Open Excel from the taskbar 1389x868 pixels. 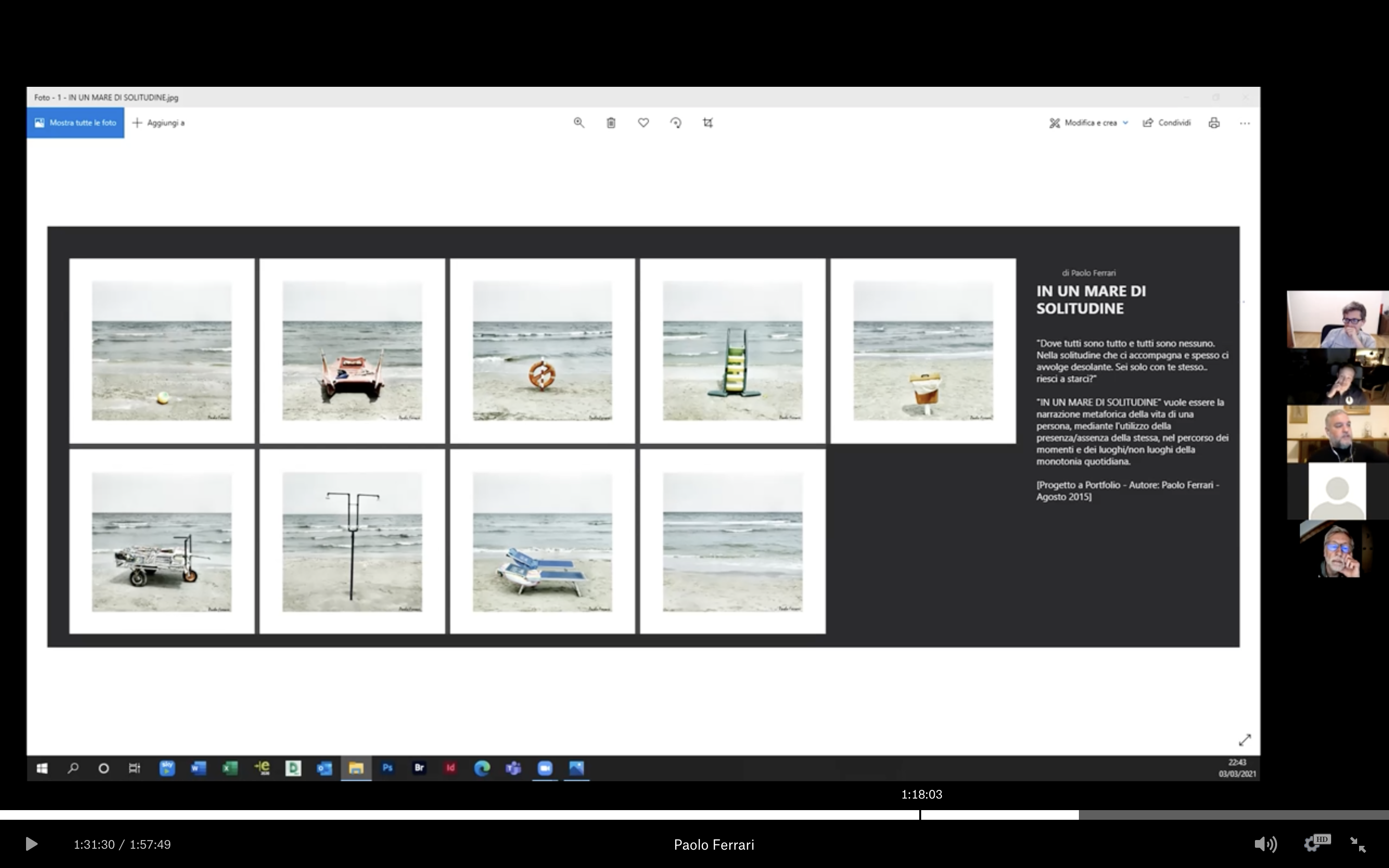pos(230,768)
